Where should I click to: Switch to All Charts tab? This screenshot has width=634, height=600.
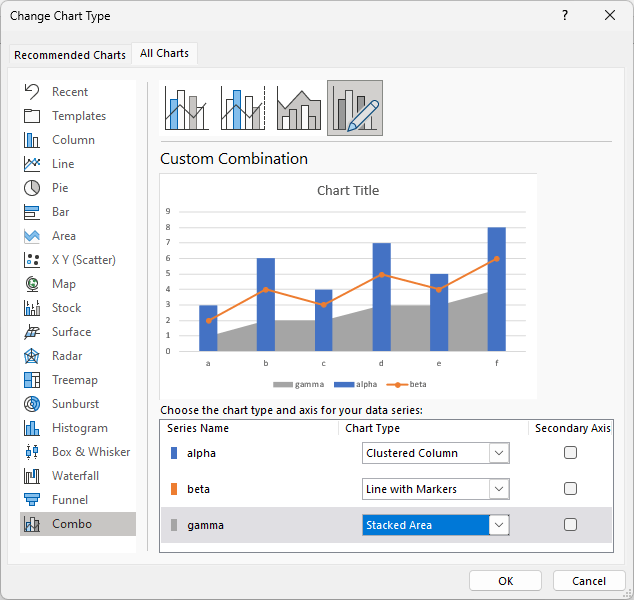coord(165,53)
